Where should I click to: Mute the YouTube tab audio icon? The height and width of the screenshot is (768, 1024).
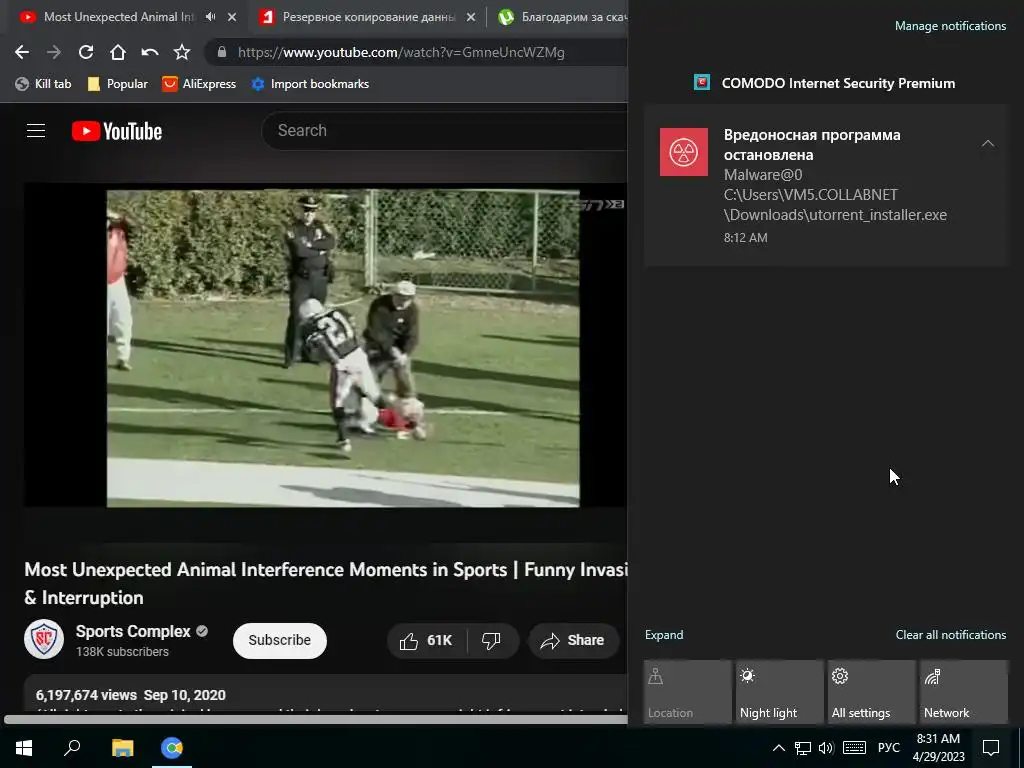coord(210,17)
